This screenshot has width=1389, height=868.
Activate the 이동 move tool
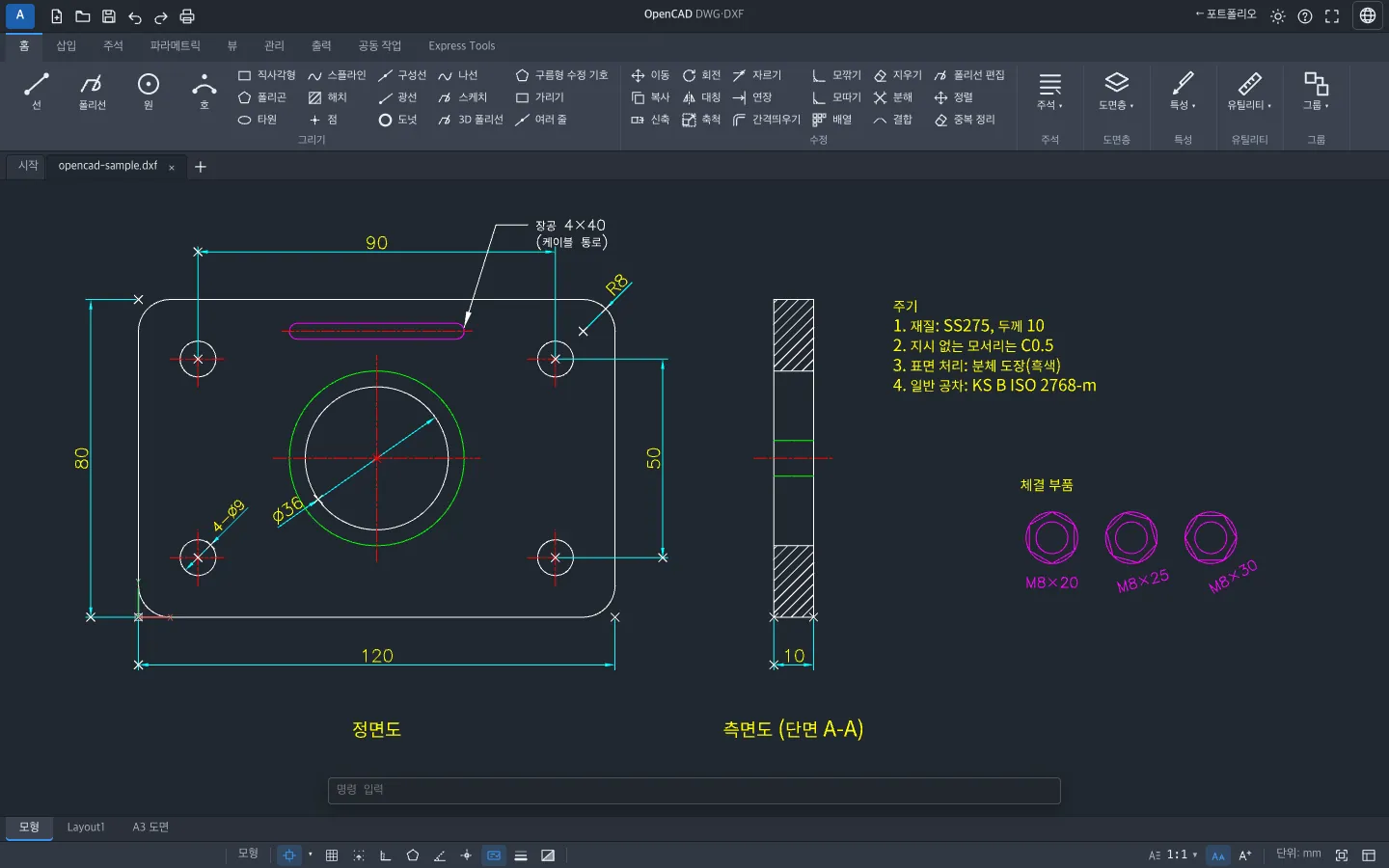[650, 75]
